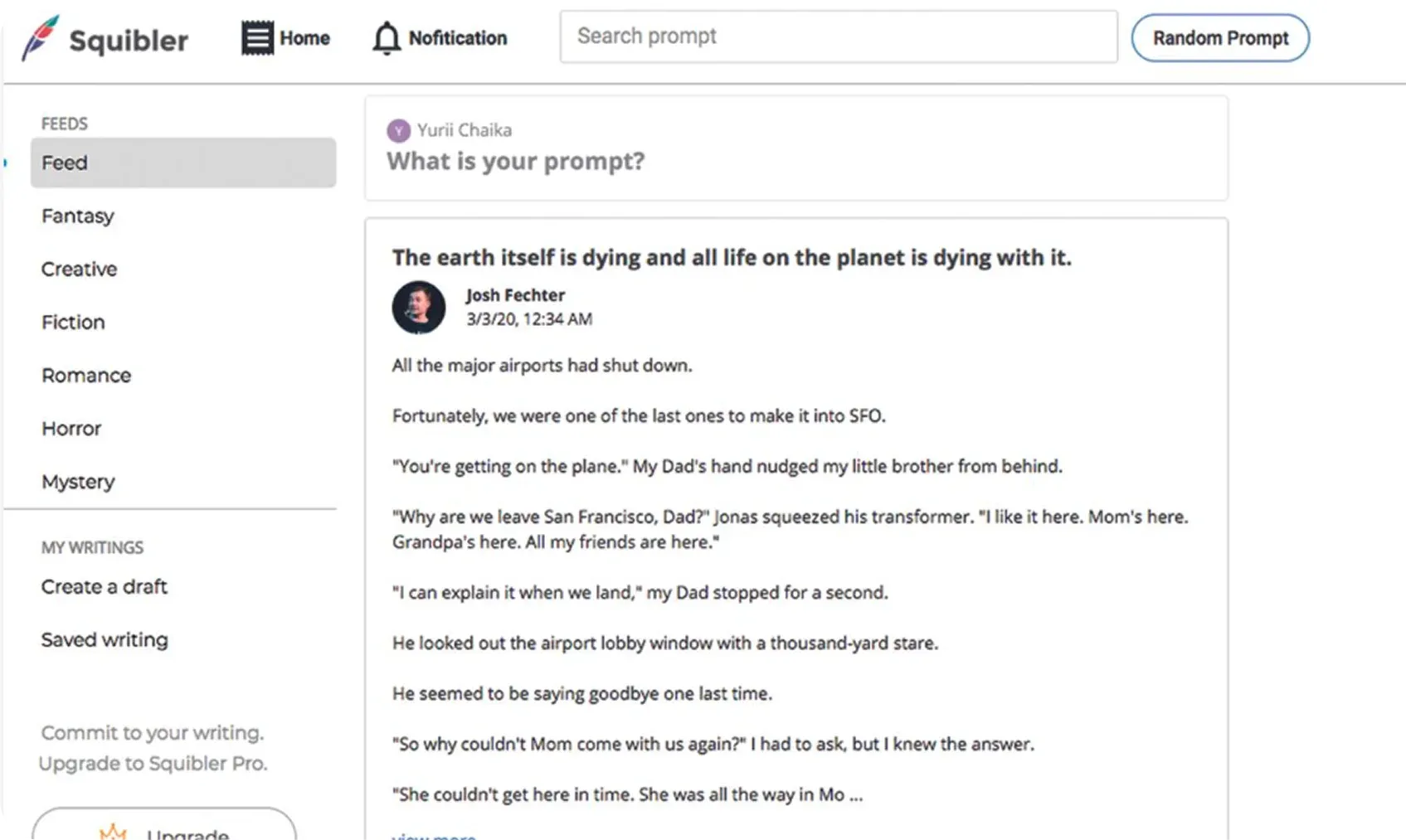Open the Josh Fechter author name link
The height and width of the screenshot is (840, 1406).
[515, 295]
